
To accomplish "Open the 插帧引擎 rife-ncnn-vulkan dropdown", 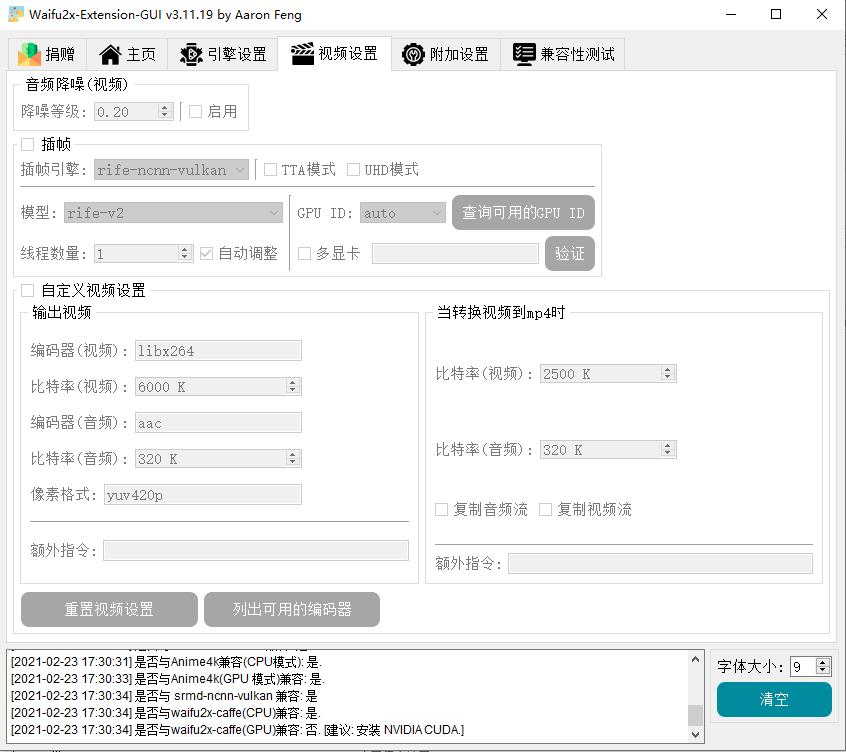I will (171, 170).
